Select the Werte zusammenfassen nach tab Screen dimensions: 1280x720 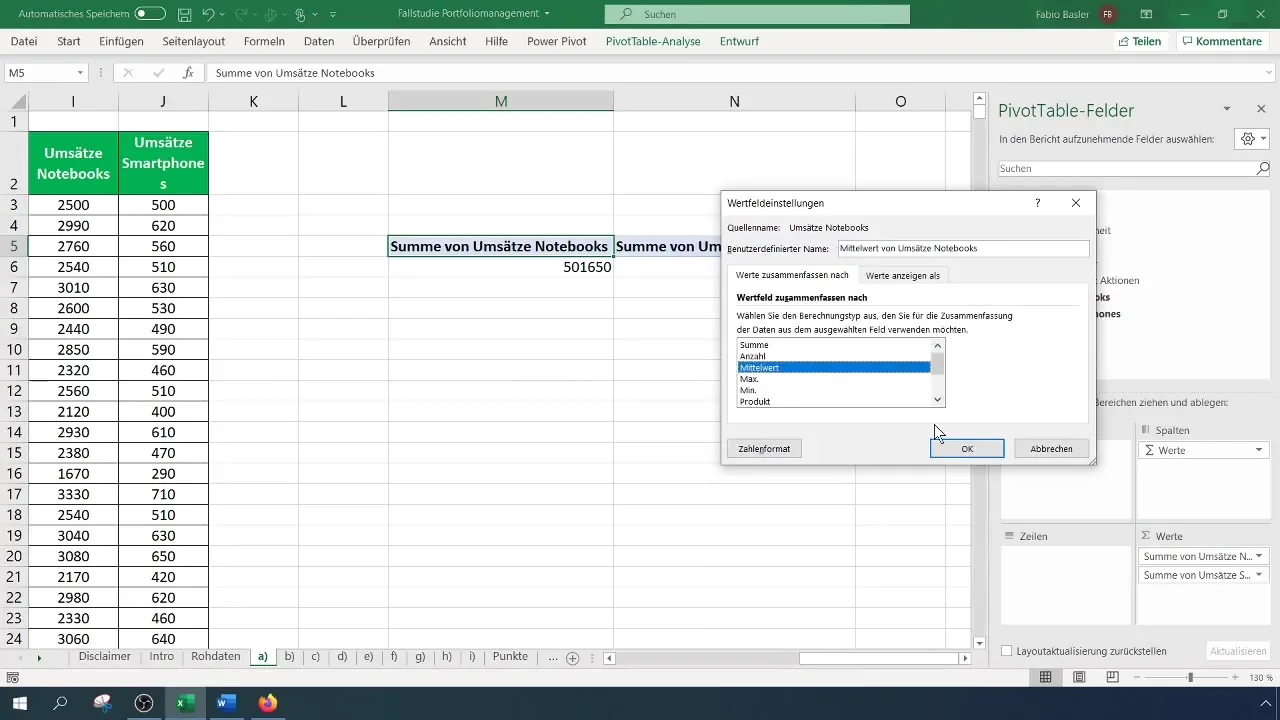coord(792,275)
